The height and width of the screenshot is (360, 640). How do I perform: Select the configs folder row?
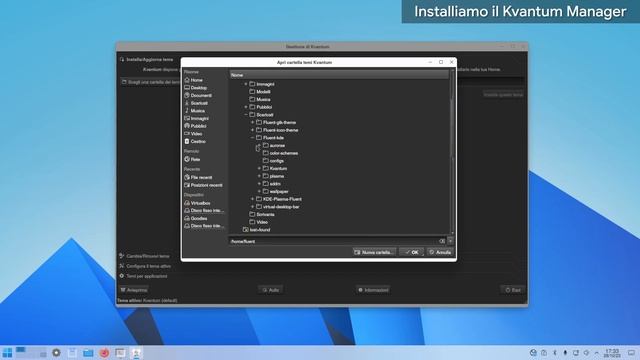pyautogui.click(x=273, y=161)
